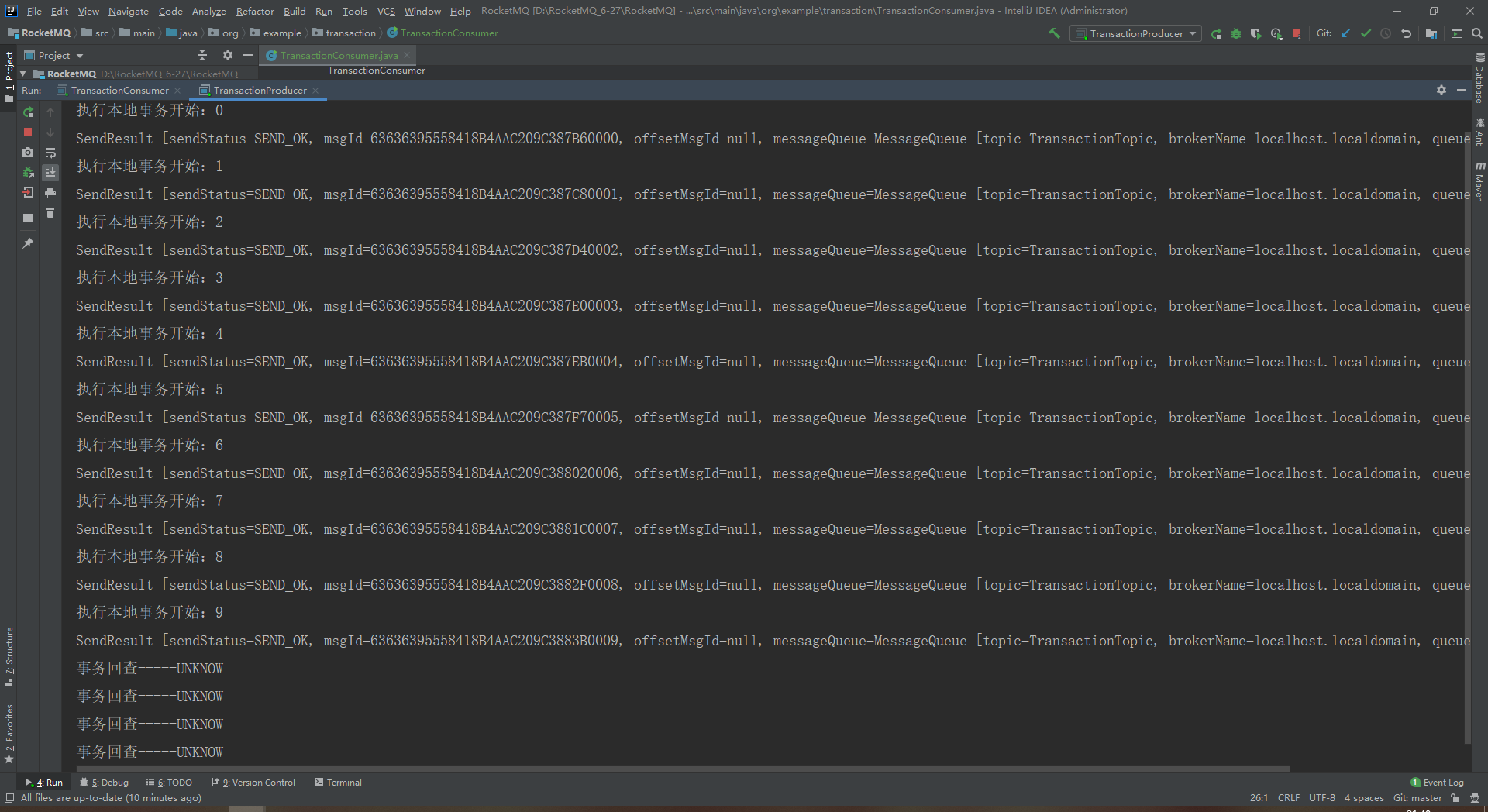The image size is (1488, 812).
Task: Open the Refactor menu
Action: point(255,11)
